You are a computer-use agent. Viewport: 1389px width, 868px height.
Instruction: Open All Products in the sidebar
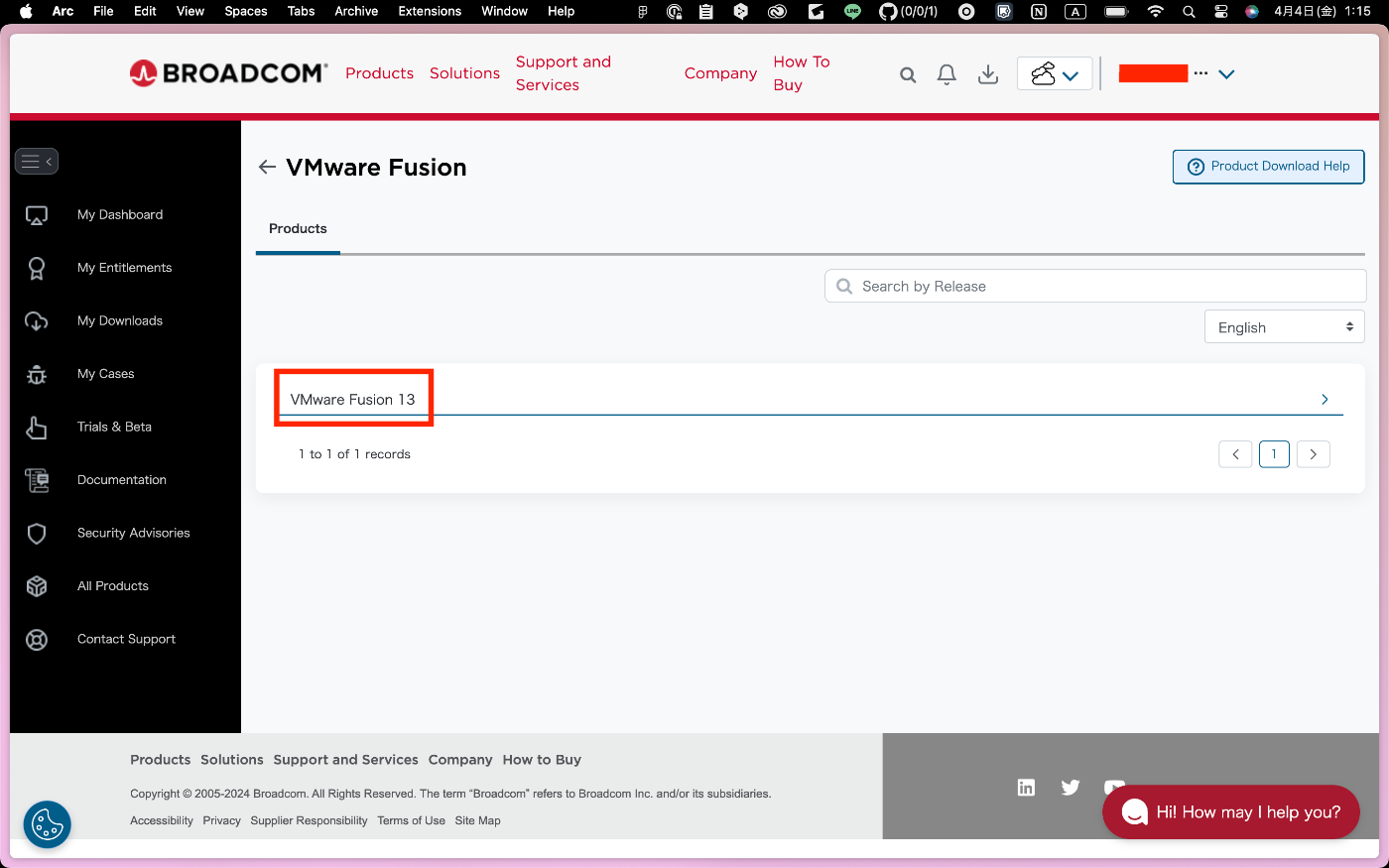(x=113, y=586)
